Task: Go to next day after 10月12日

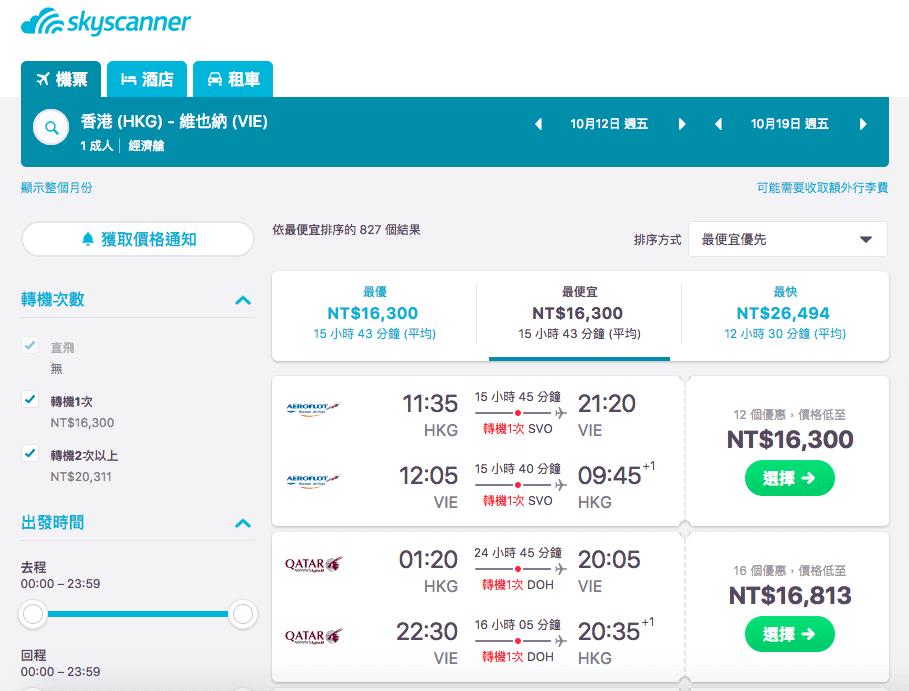Action: 682,124
